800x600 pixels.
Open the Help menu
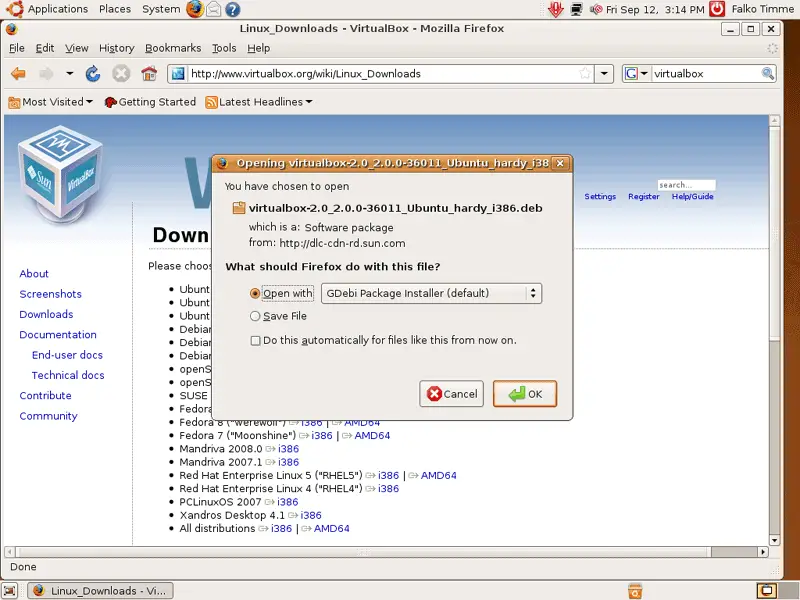tap(259, 48)
